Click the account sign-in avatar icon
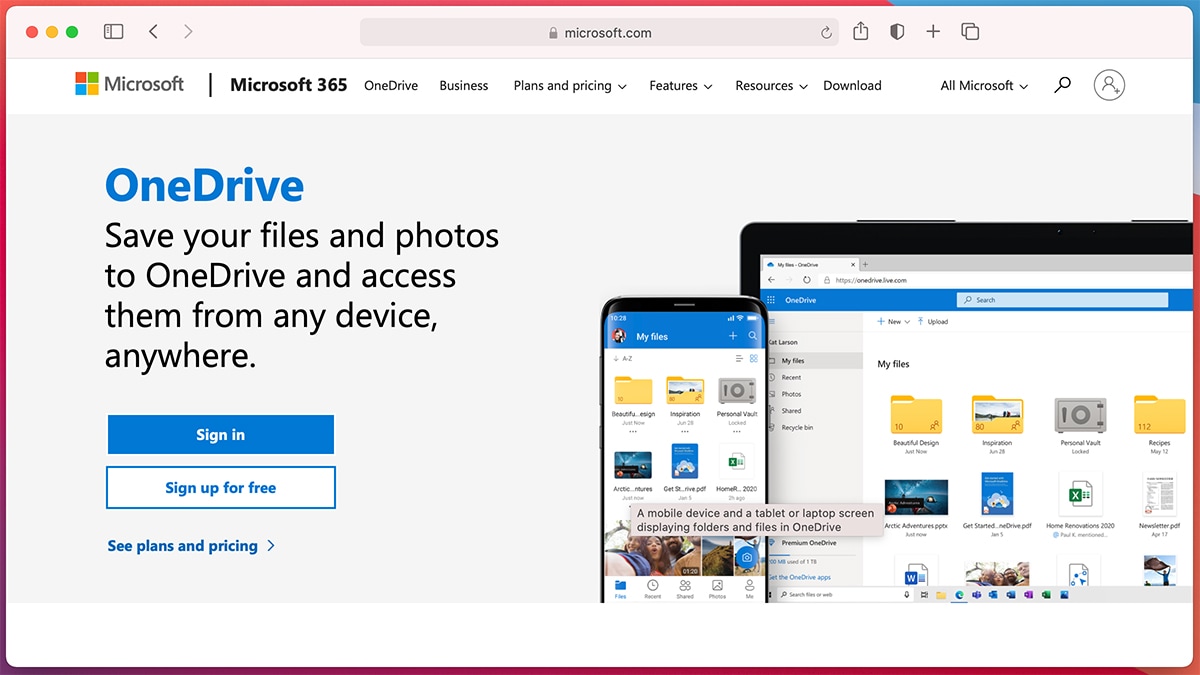 (1109, 85)
